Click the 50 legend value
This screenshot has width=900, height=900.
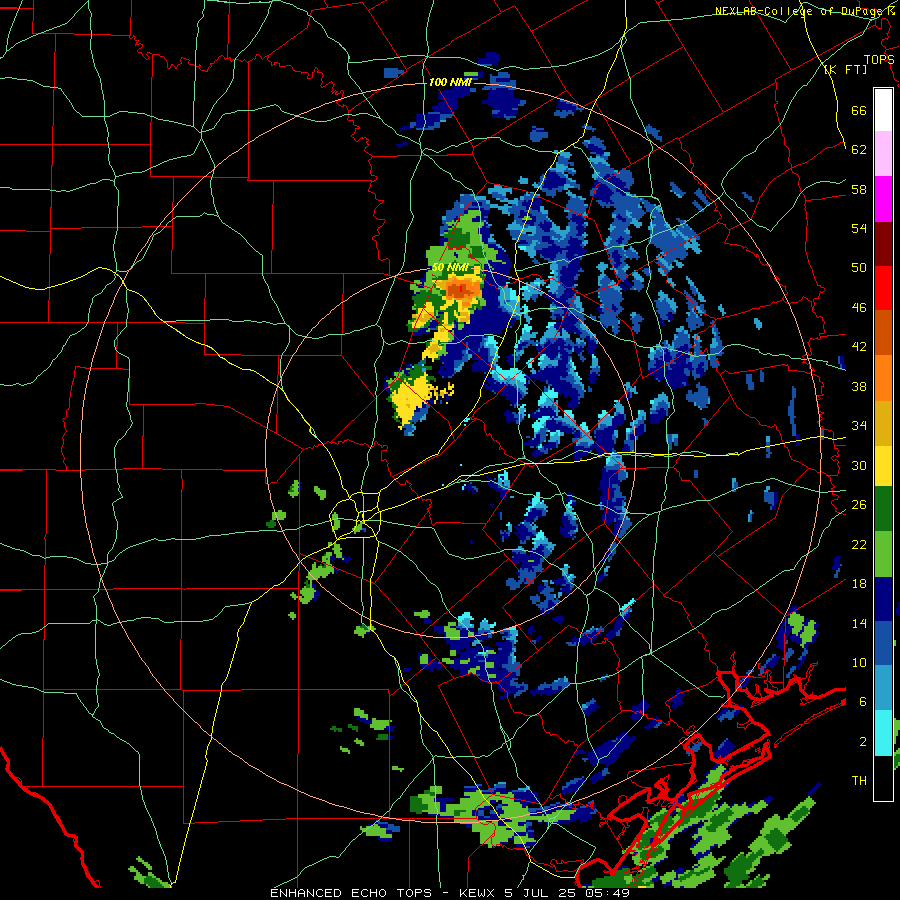(x=859, y=267)
